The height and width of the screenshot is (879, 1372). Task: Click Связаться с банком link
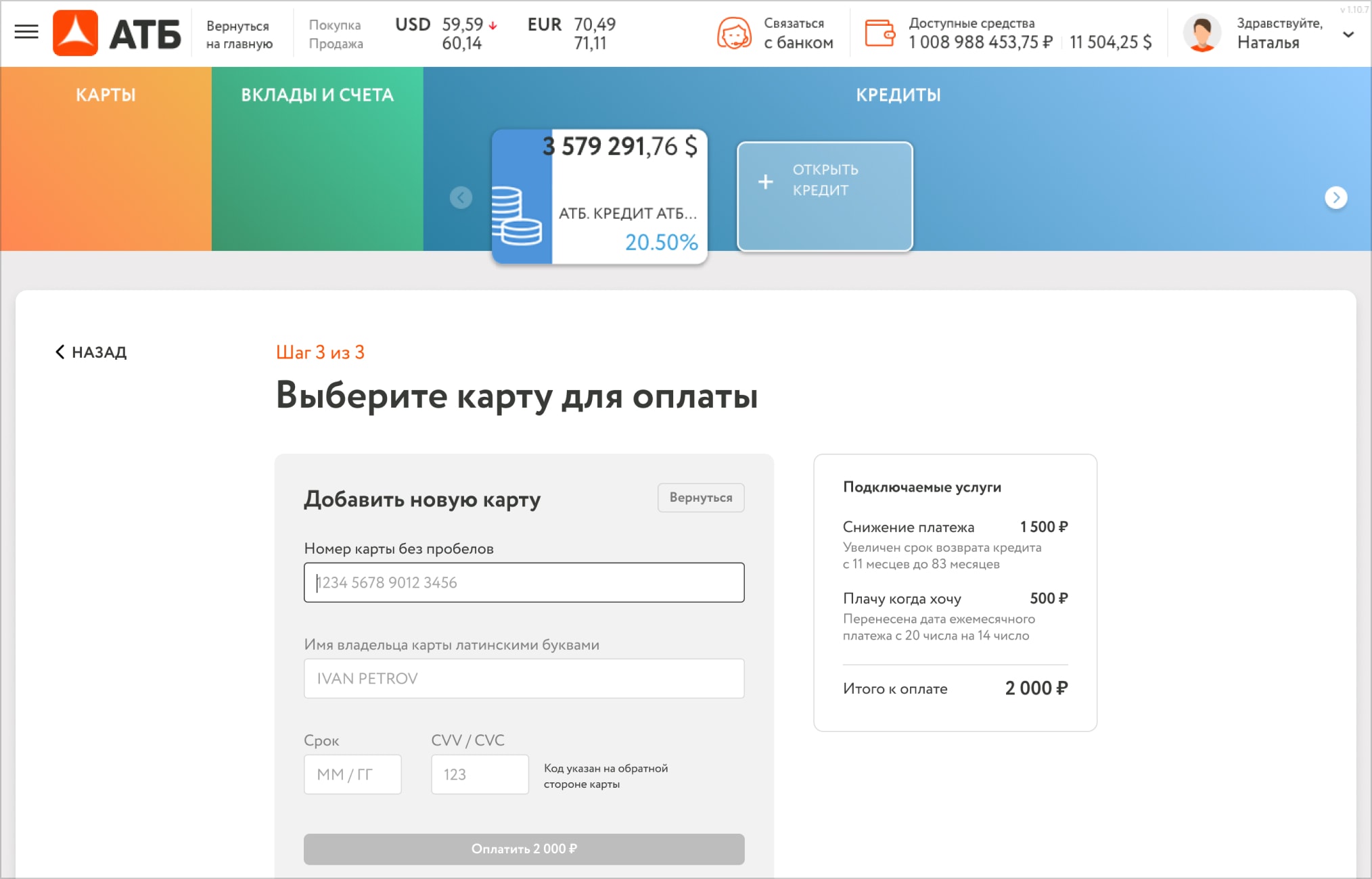(798, 33)
